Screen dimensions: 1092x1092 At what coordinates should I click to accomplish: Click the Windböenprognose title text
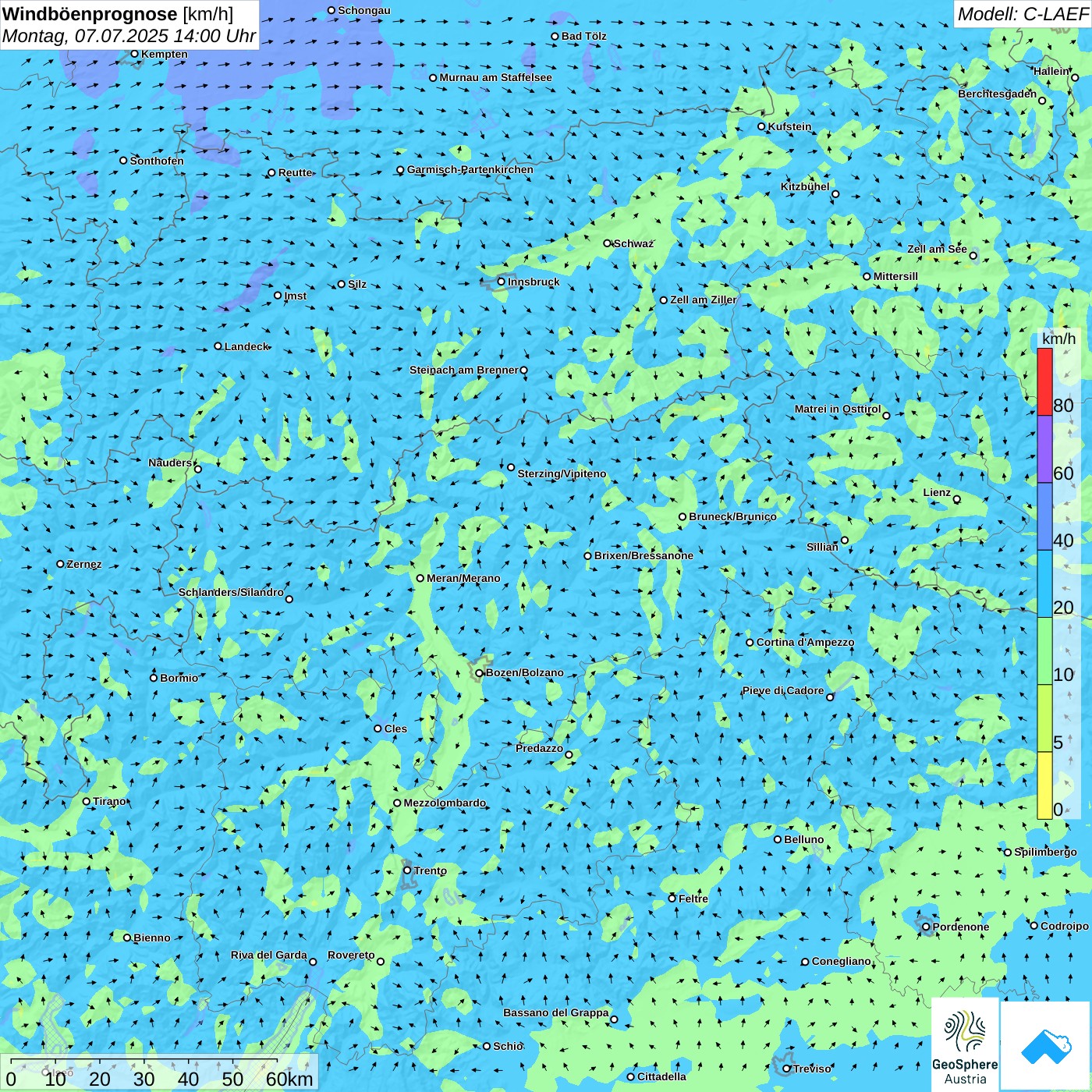[90, 14]
